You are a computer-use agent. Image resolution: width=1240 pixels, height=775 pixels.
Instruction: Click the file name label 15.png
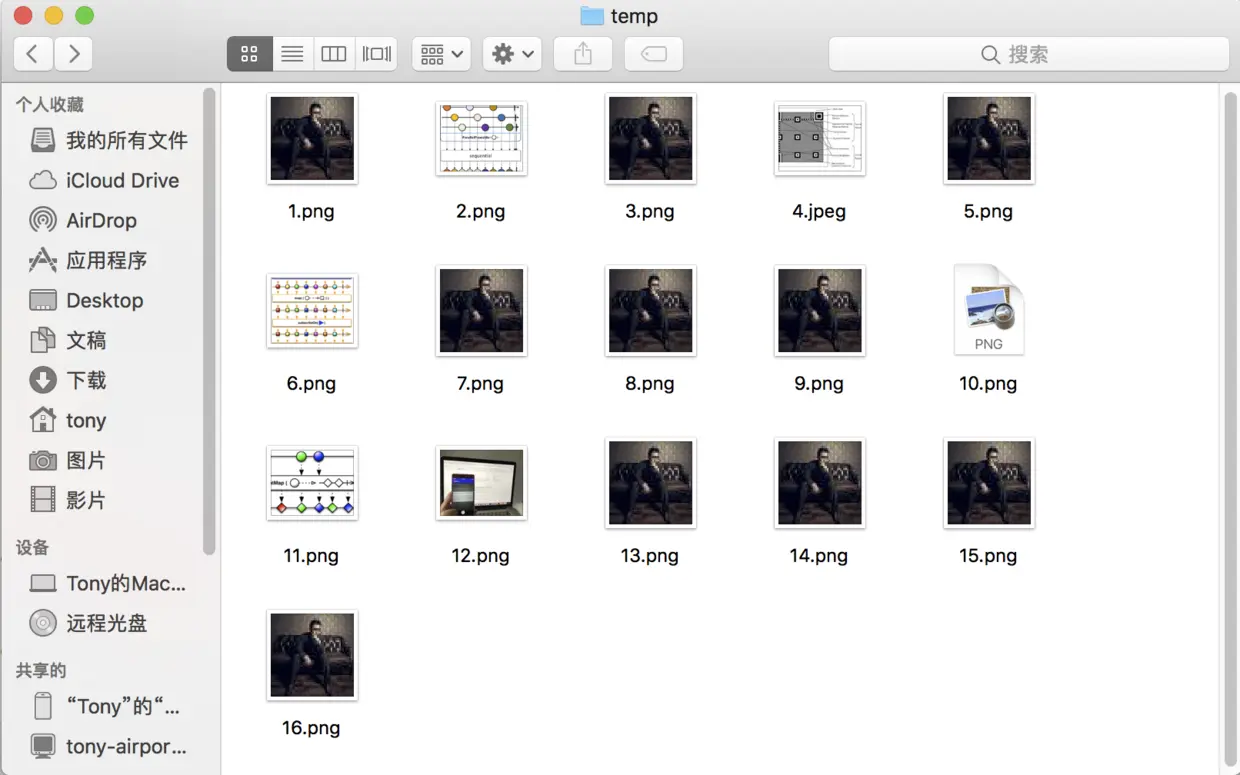[988, 556]
